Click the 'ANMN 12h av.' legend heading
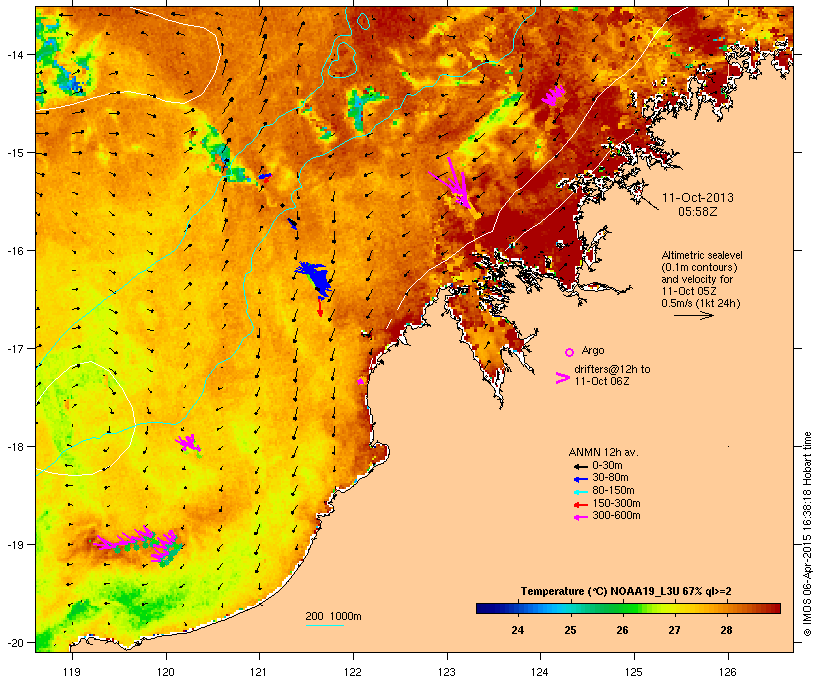The height and width of the screenshot is (680, 820). (603, 452)
